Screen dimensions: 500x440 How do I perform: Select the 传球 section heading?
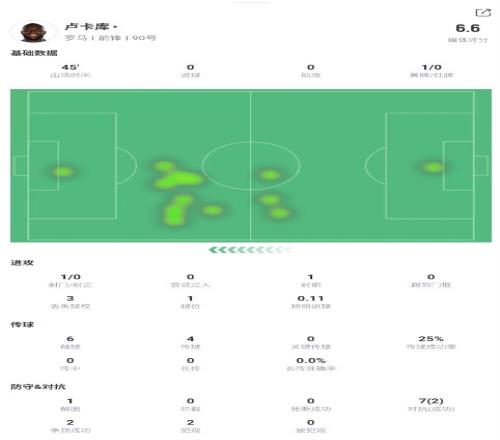pos(22,325)
